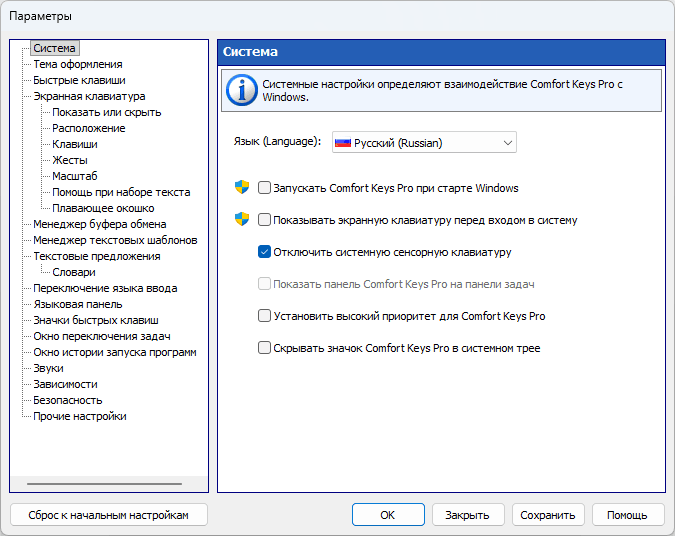The width and height of the screenshot is (675, 536).
Task: Select Плавающее окошко entry
Action: point(103,208)
